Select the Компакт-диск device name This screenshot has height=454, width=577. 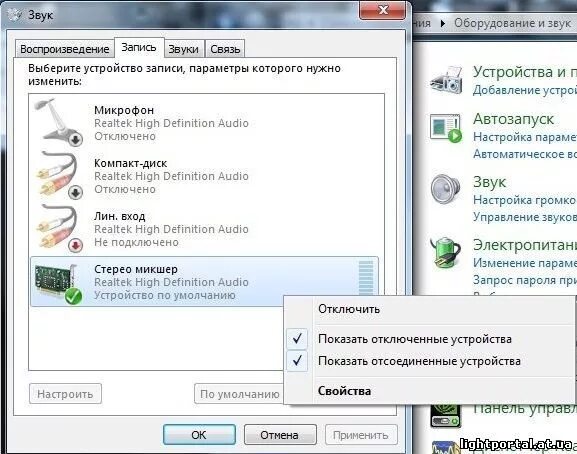click(131, 163)
